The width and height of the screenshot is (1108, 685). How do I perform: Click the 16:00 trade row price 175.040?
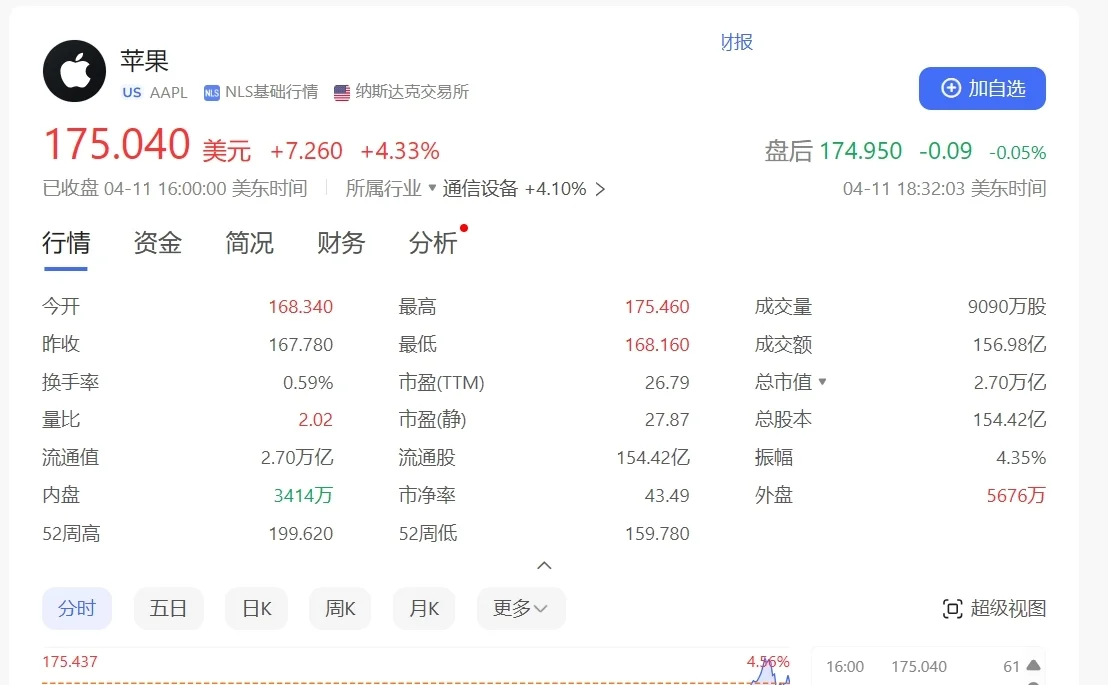(919, 667)
